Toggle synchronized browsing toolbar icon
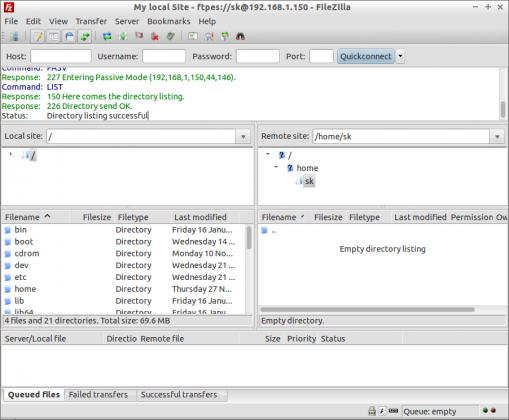This screenshot has height=420, width=509. click(x=225, y=36)
